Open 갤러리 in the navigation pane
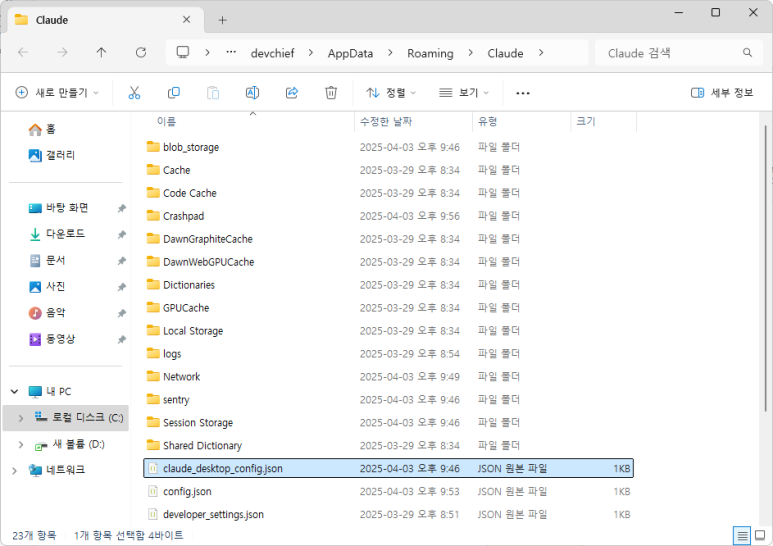This screenshot has width=773, height=546. click(52, 155)
